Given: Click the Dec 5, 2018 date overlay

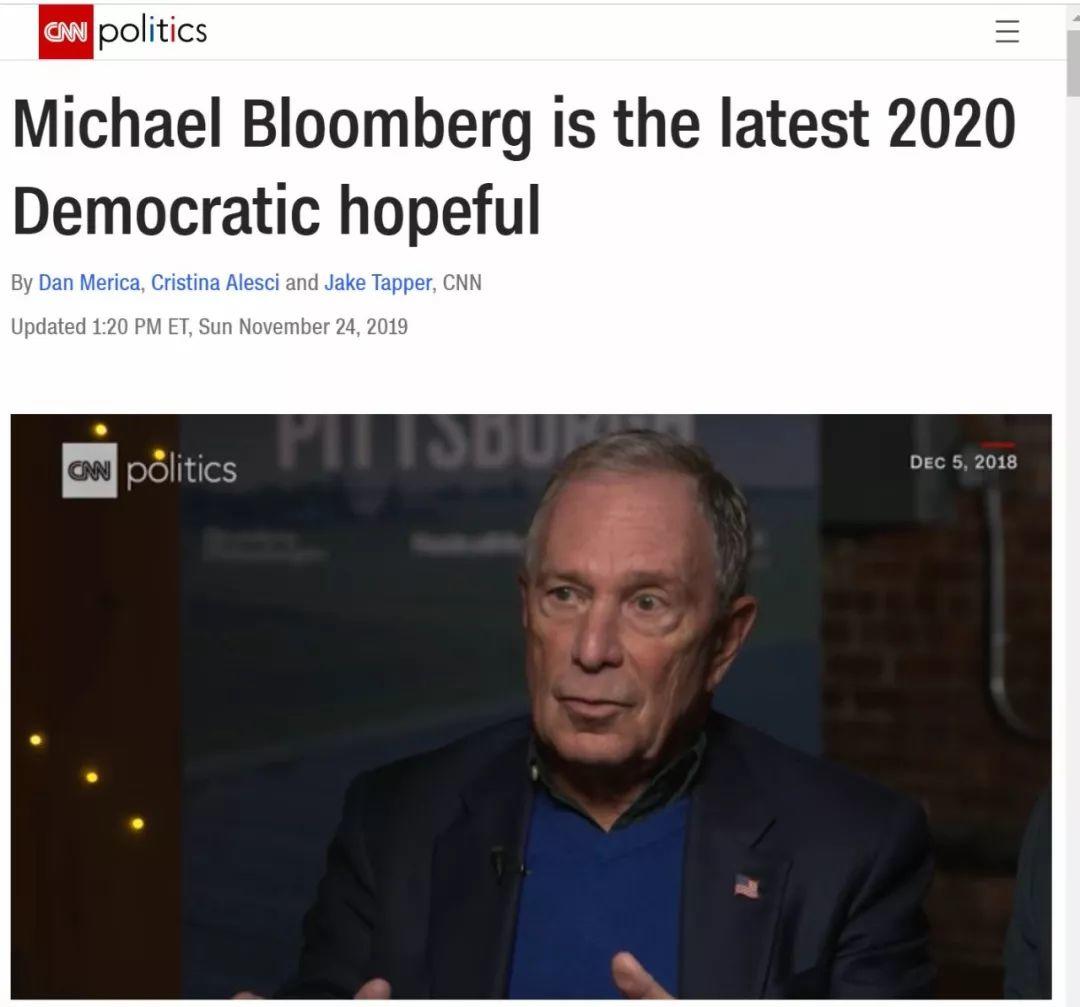Looking at the screenshot, I should [963, 461].
